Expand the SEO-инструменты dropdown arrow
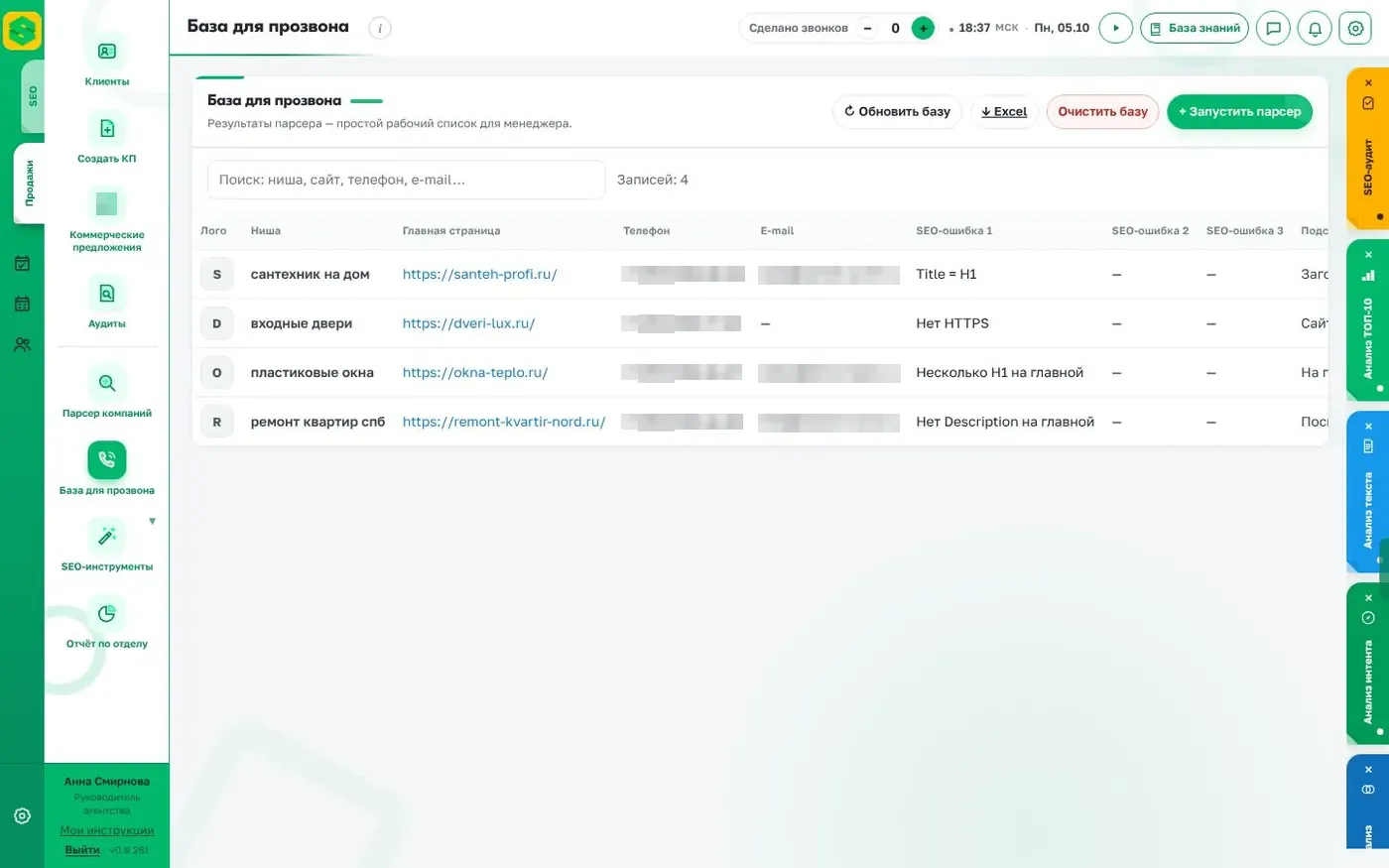This screenshot has width=1389, height=868. pos(152,521)
